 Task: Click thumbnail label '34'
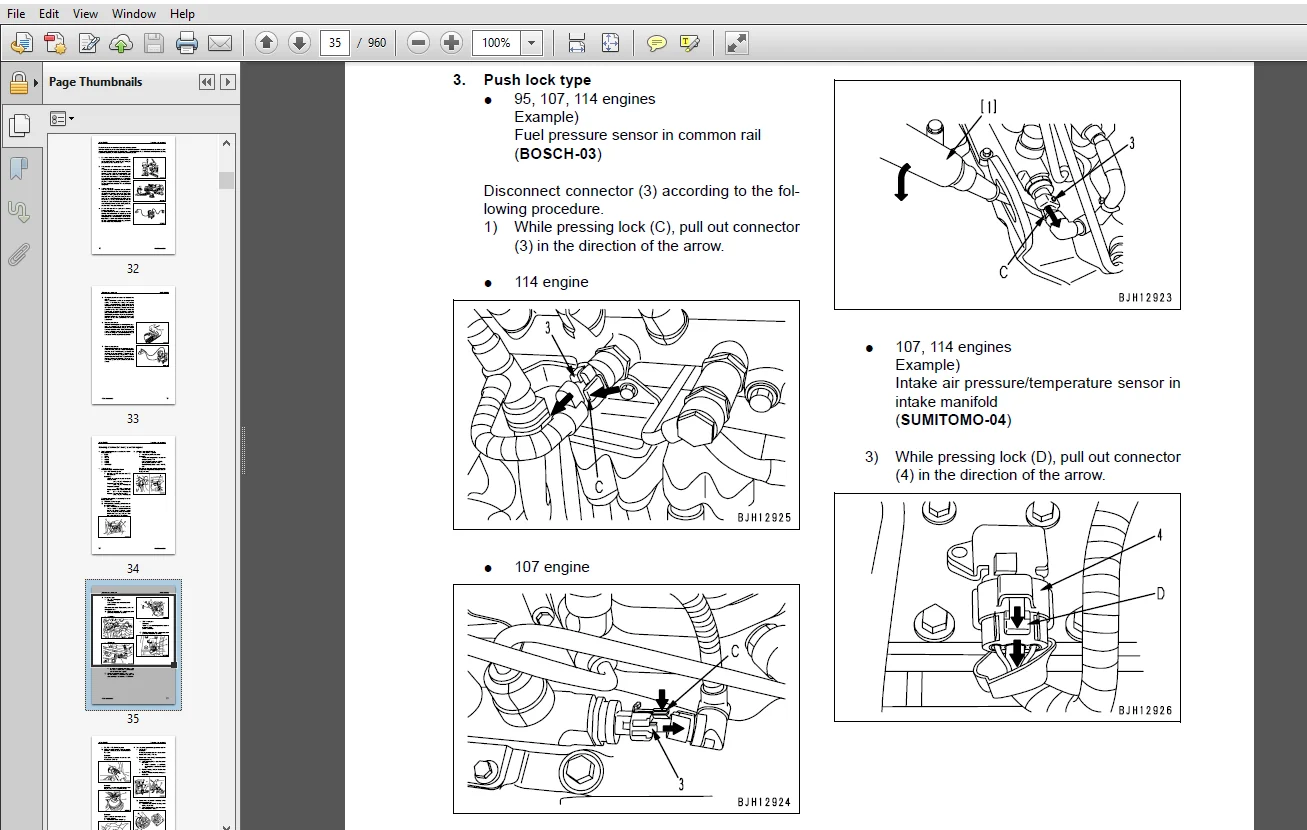coord(133,568)
